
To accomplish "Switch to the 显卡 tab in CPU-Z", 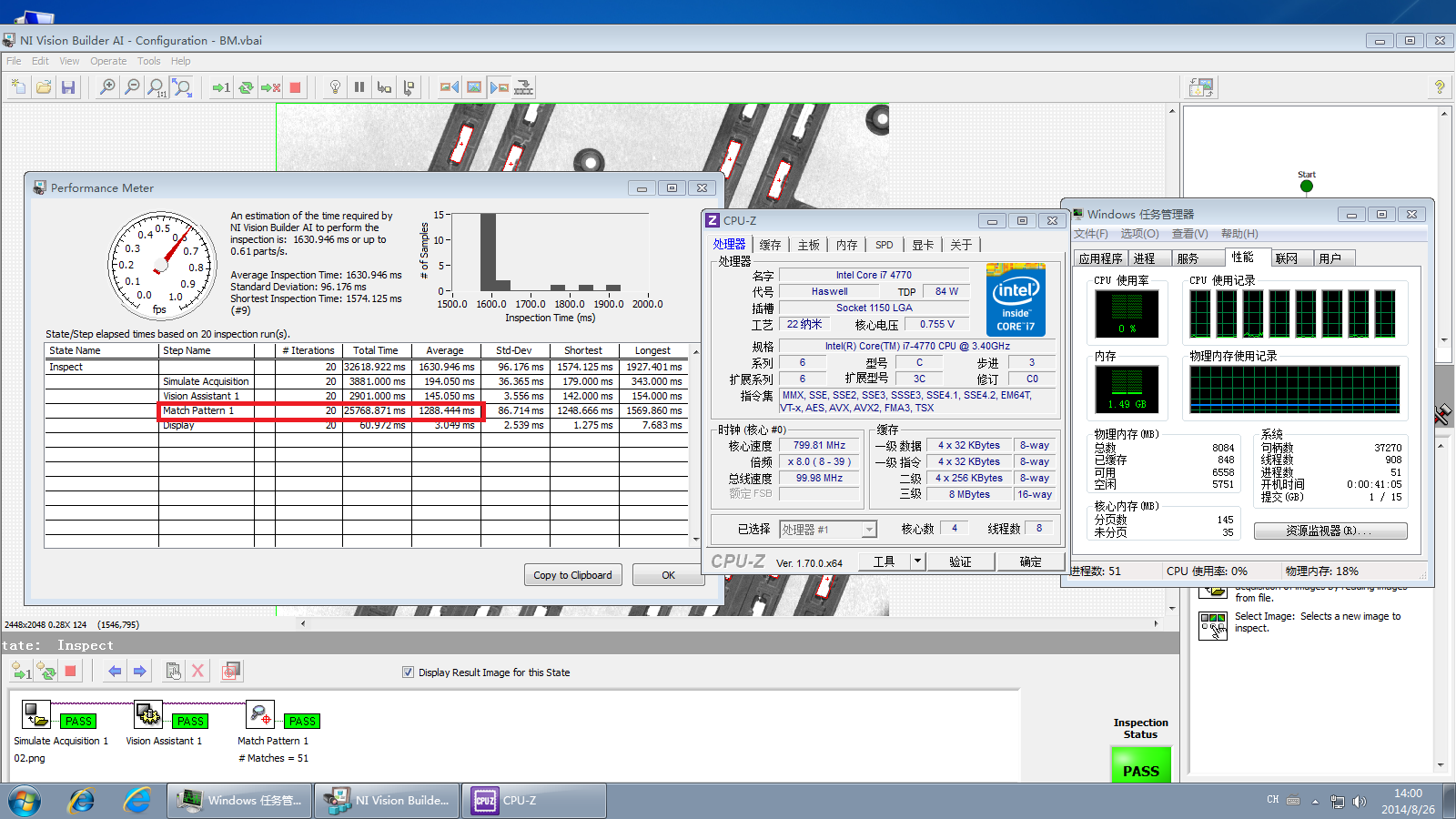I will point(923,245).
